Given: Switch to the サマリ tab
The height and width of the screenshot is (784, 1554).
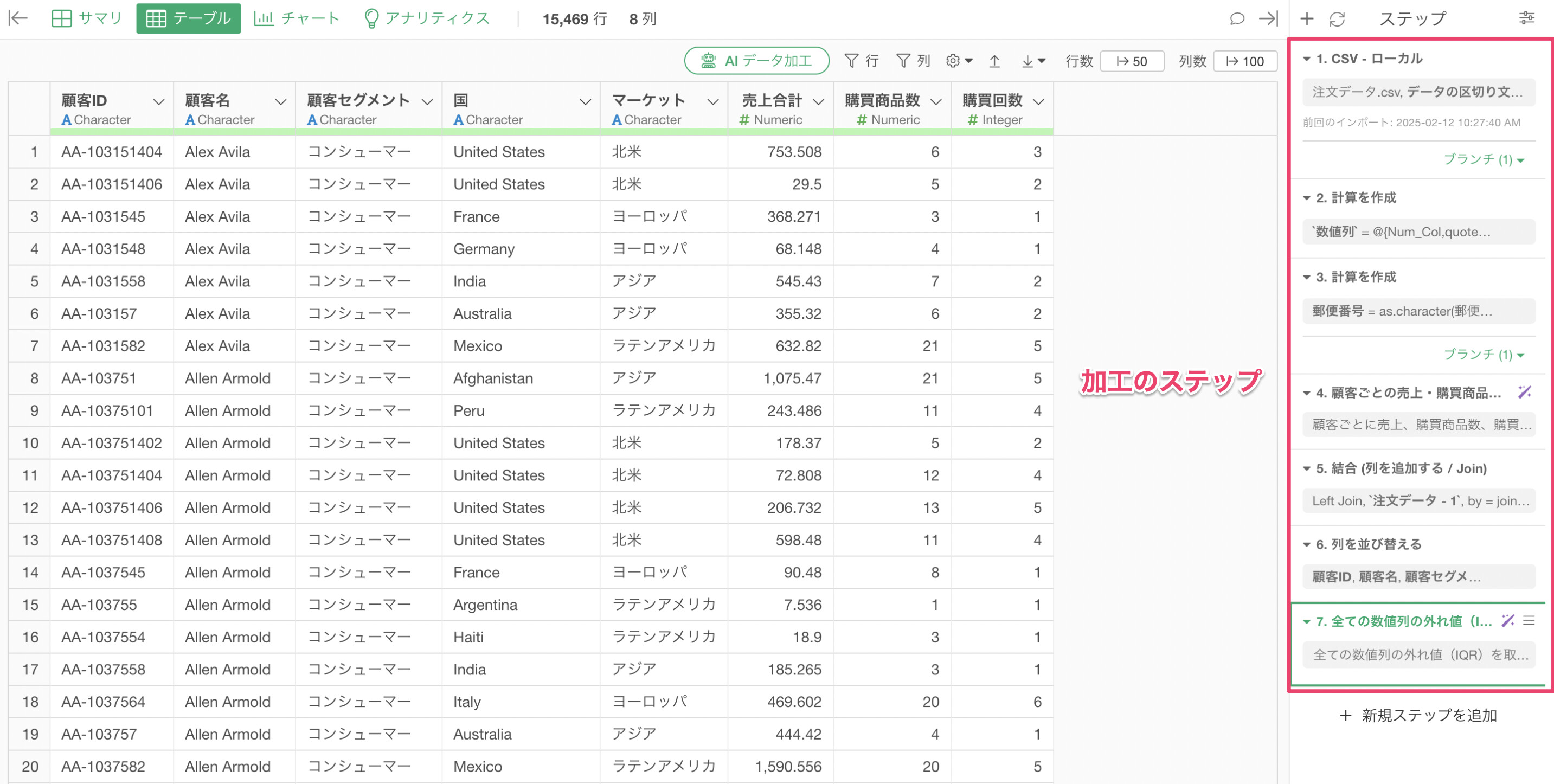Looking at the screenshot, I should pos(87,18).
